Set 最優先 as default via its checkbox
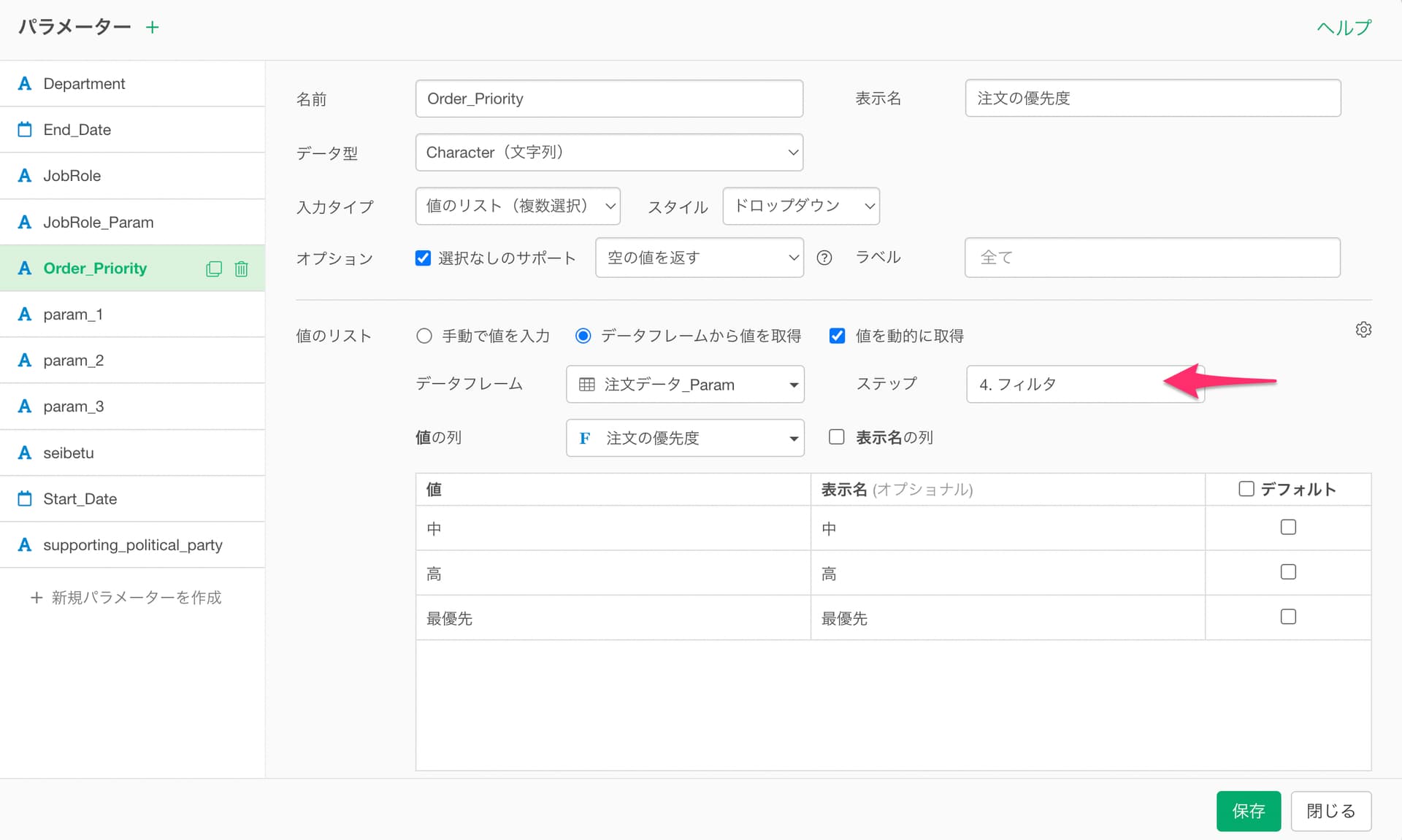This screenshot has width=1402, height=840. point(1288,617)
